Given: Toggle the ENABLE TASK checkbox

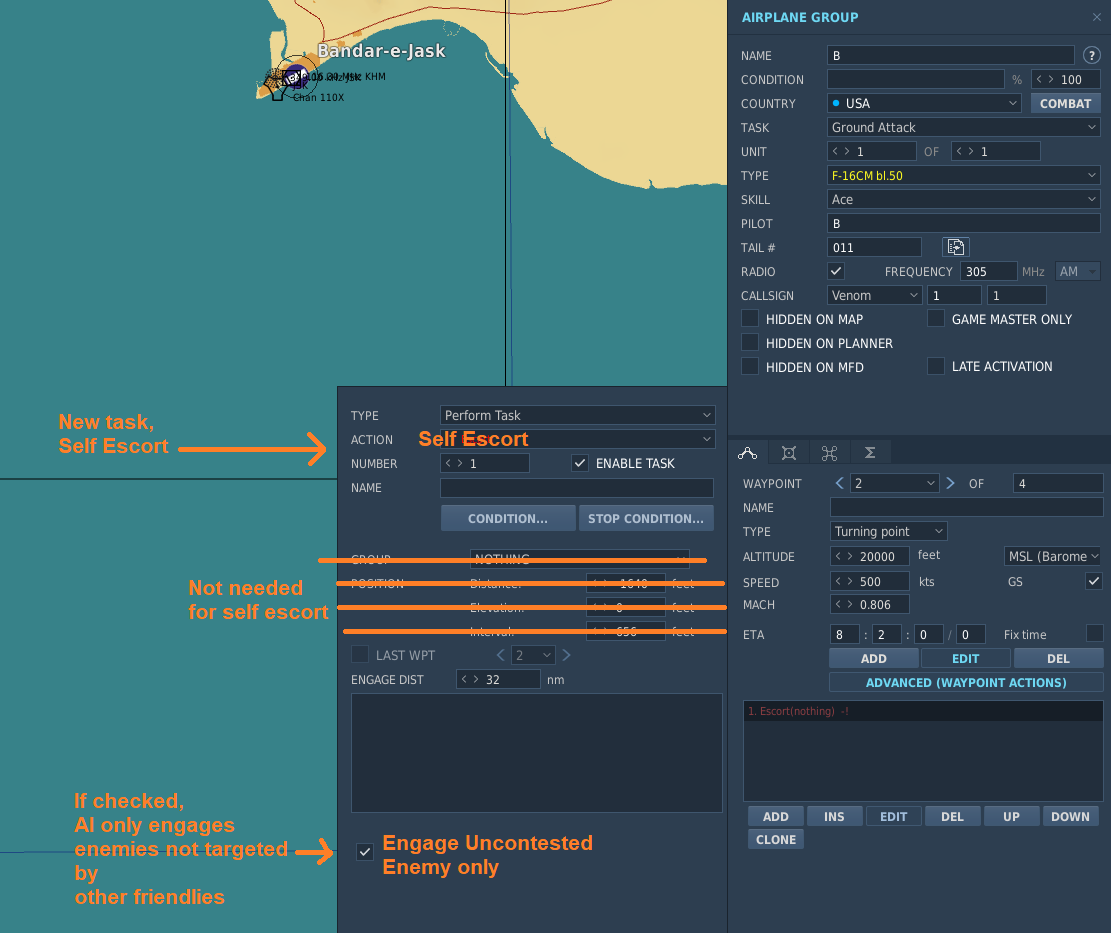Looking at the screenshot, I should pyautogui.click(x=580, y=463).
